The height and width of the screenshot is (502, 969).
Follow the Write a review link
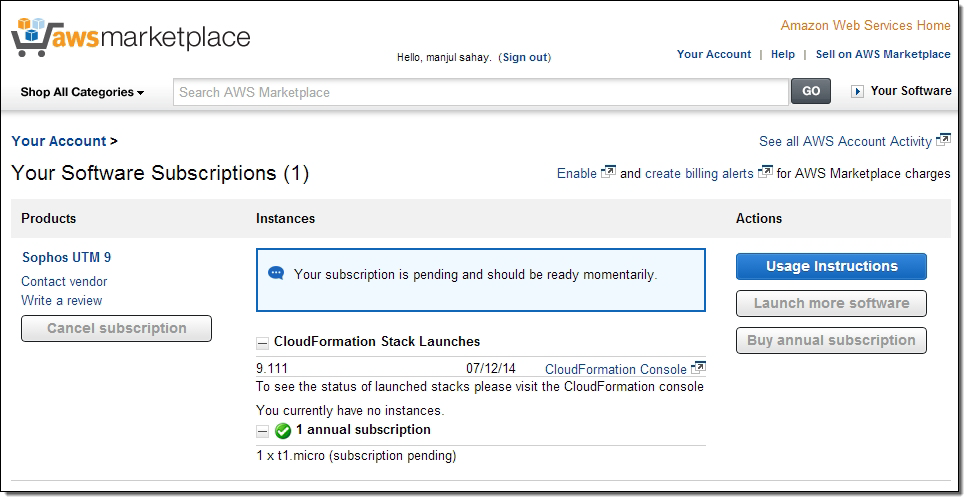tap(61, 300)
